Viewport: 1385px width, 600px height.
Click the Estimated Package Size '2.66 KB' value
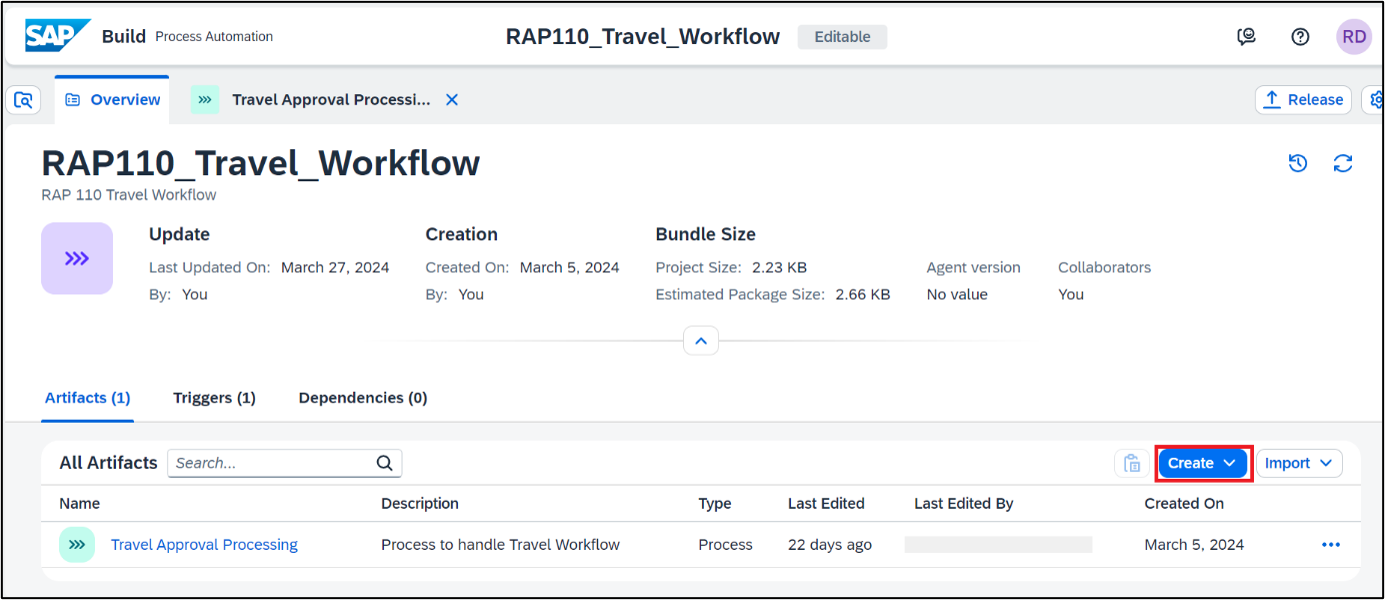click(863, 295)
